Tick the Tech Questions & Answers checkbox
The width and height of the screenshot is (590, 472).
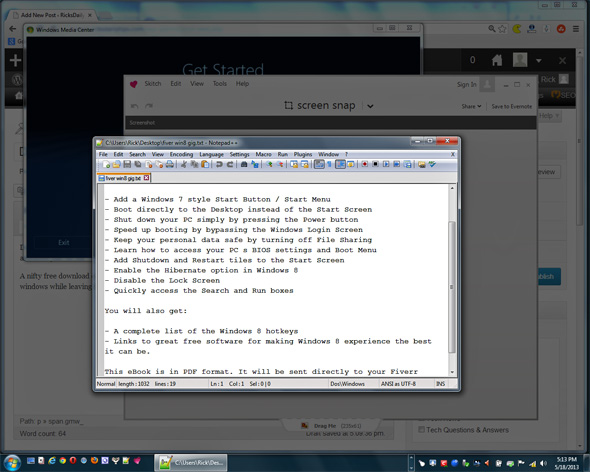click(421, 429)
